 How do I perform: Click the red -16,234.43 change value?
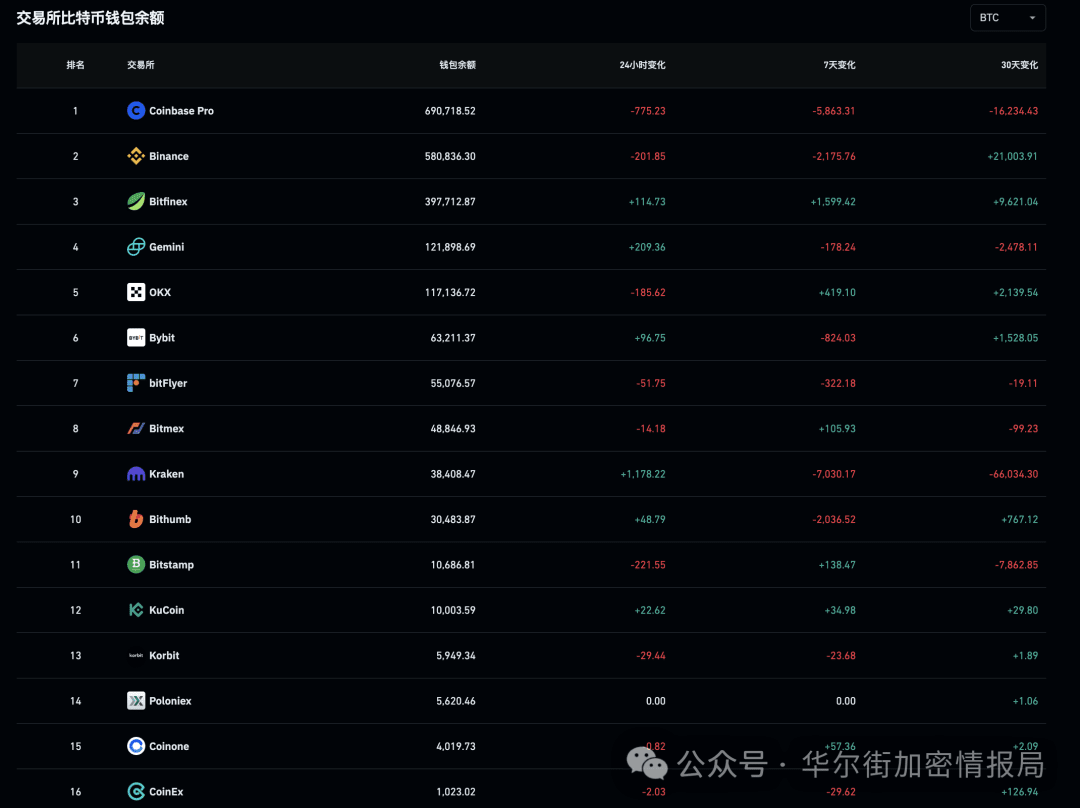click(x=1013, y=111)
